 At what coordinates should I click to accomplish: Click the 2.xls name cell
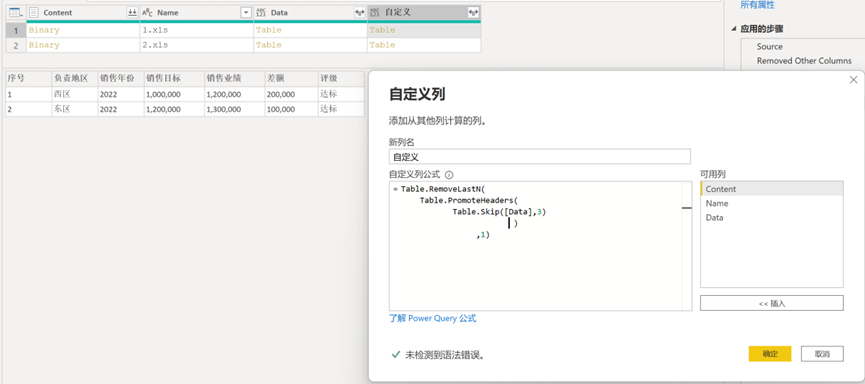tap(196, 45)
